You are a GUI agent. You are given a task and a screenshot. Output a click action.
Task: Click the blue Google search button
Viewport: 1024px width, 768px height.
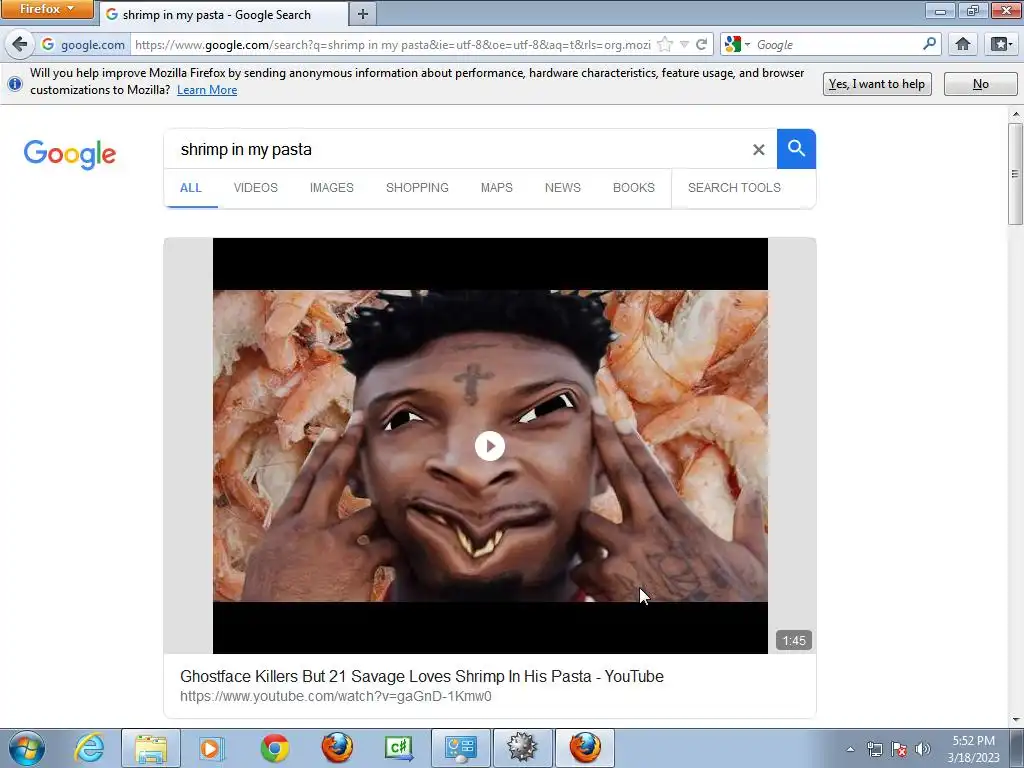tap(796, 149)
